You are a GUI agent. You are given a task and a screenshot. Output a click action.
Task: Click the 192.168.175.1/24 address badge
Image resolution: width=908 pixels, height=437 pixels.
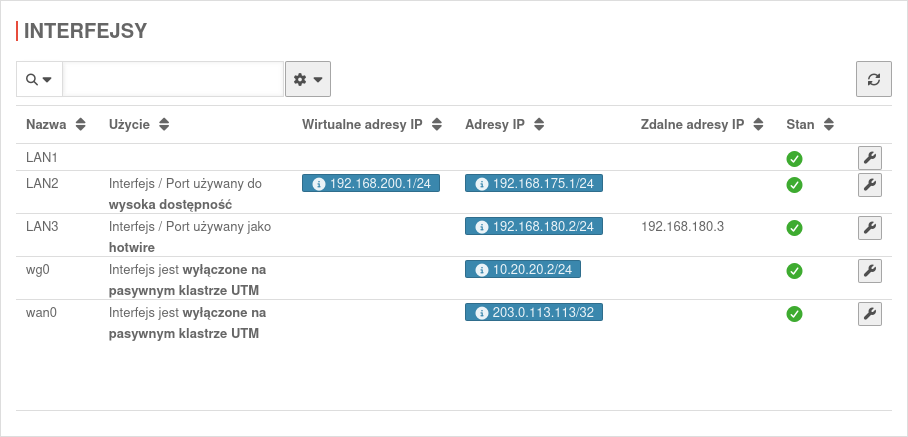pyautogui.click(x=534, y=183)
